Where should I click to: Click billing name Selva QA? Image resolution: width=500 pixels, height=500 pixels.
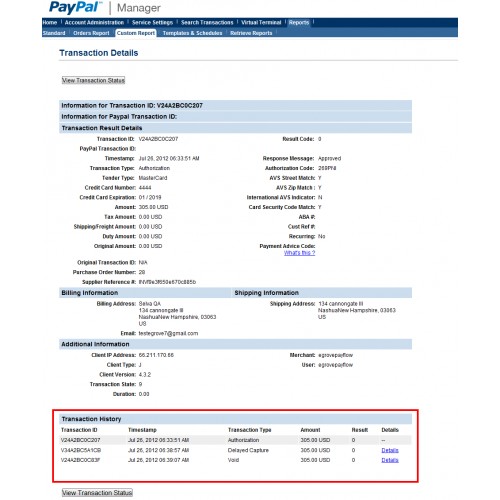coord(150,304)
